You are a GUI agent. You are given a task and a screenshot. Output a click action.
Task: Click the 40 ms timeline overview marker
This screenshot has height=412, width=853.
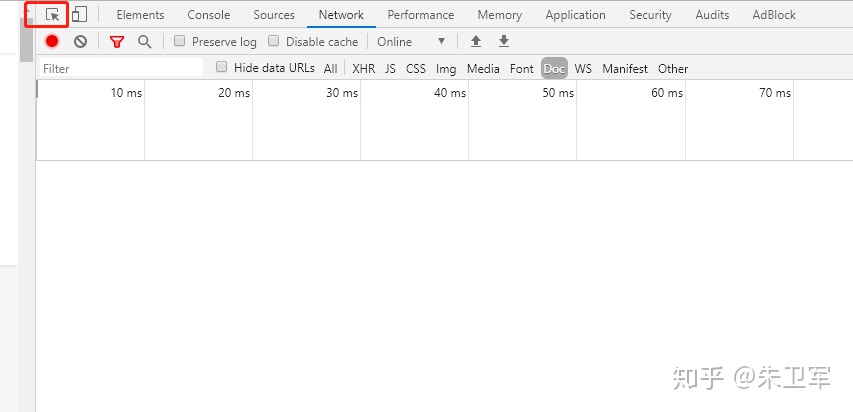coord(450,93)
